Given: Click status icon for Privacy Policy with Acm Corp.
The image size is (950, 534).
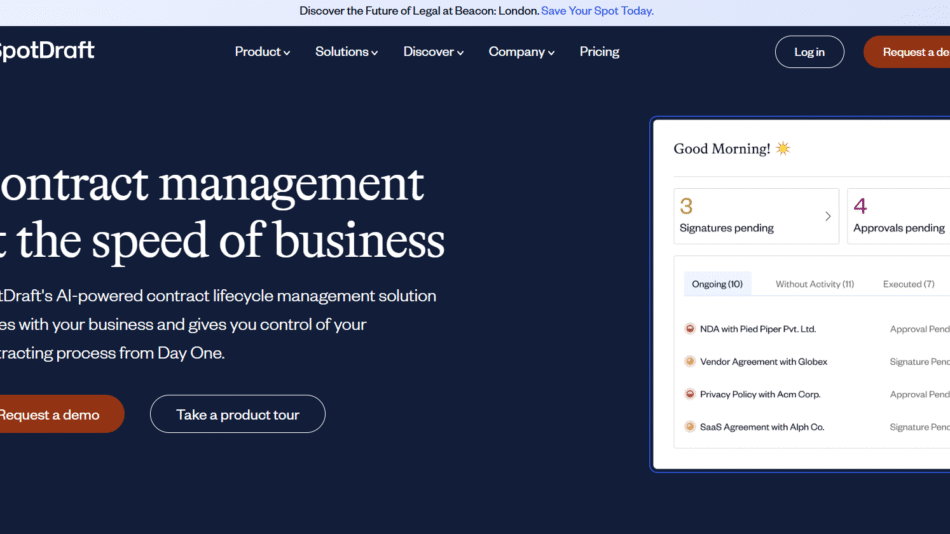Looking at the screenshot, I should (x=689, y=394).
